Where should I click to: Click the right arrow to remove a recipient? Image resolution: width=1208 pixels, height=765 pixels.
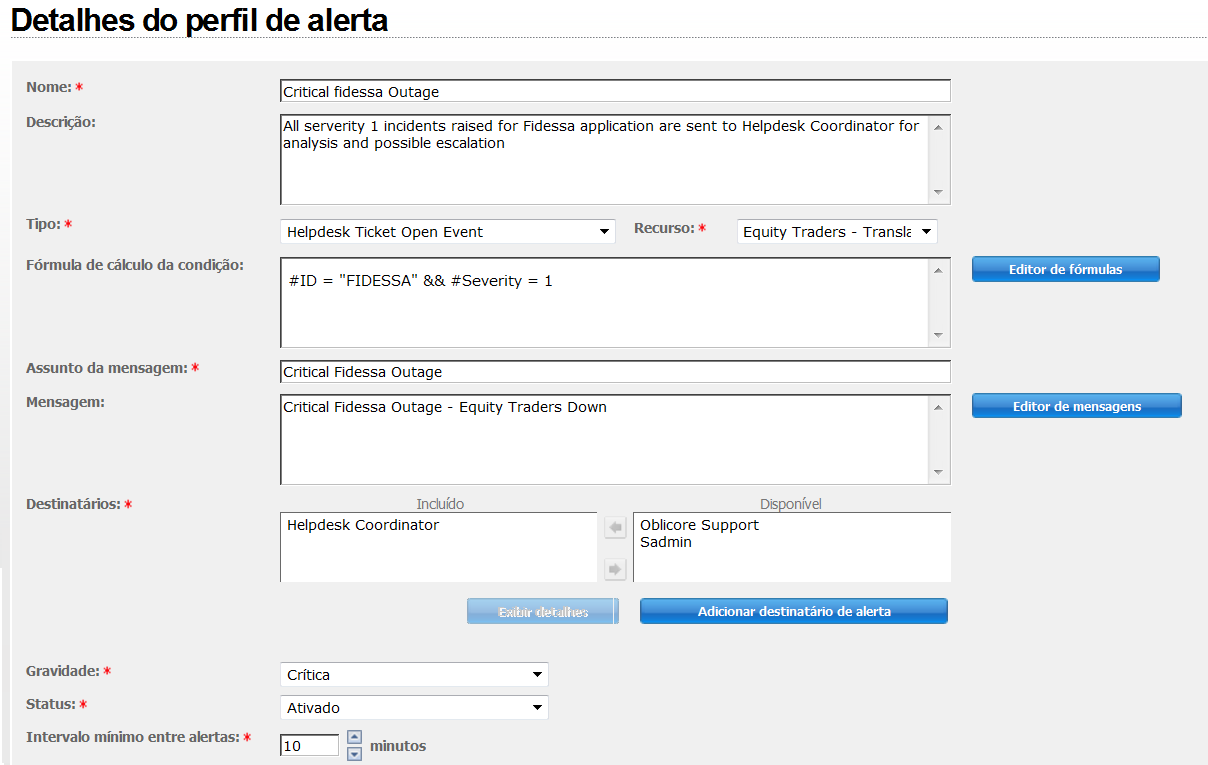615,568
